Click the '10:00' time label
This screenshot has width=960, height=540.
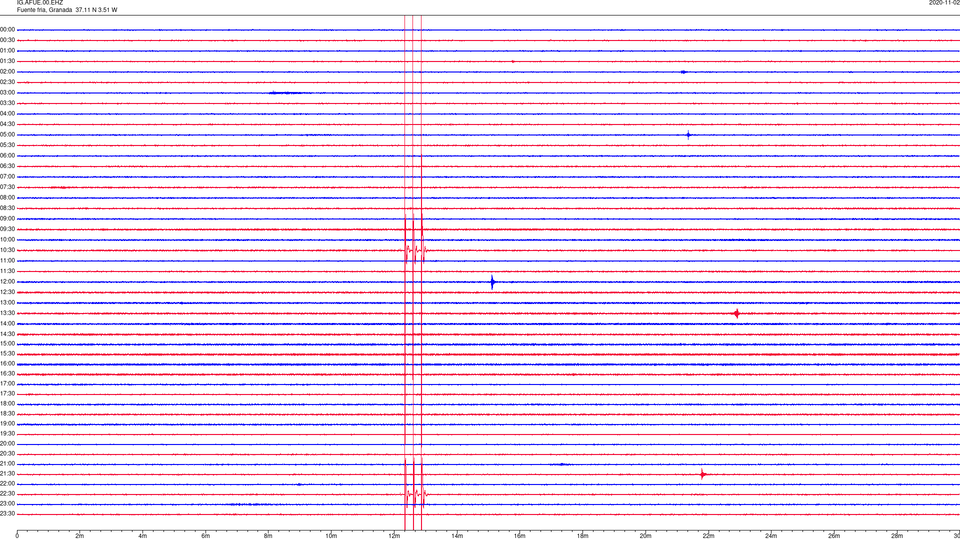click(7, 239)
